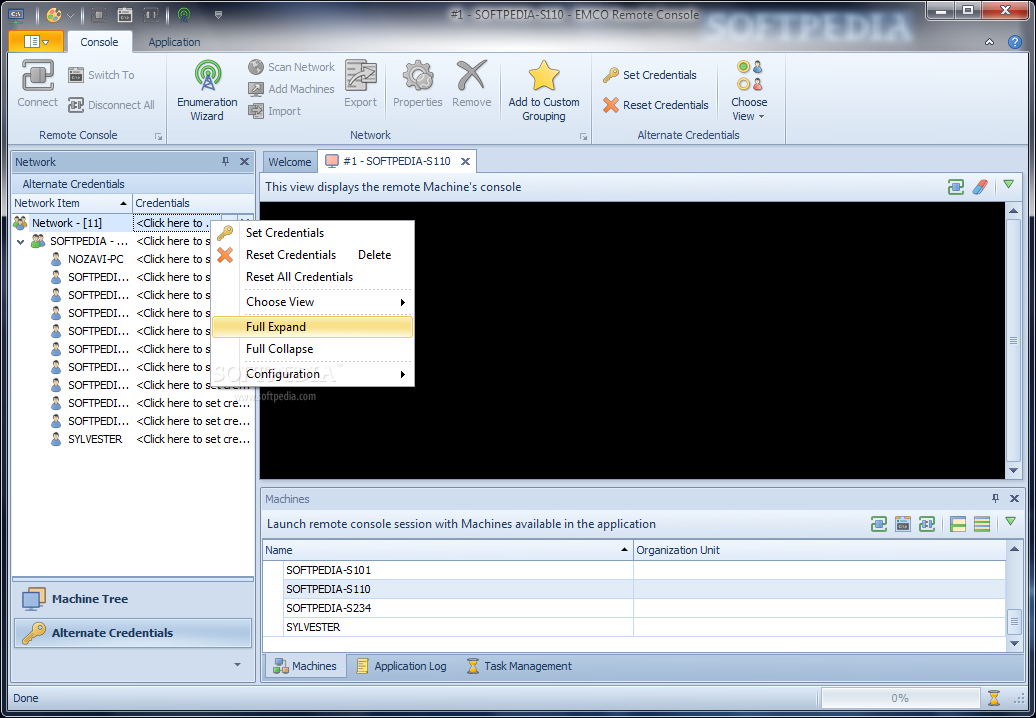
Task: Click Set Credentials in the ribbon
Action: [649, 75]
